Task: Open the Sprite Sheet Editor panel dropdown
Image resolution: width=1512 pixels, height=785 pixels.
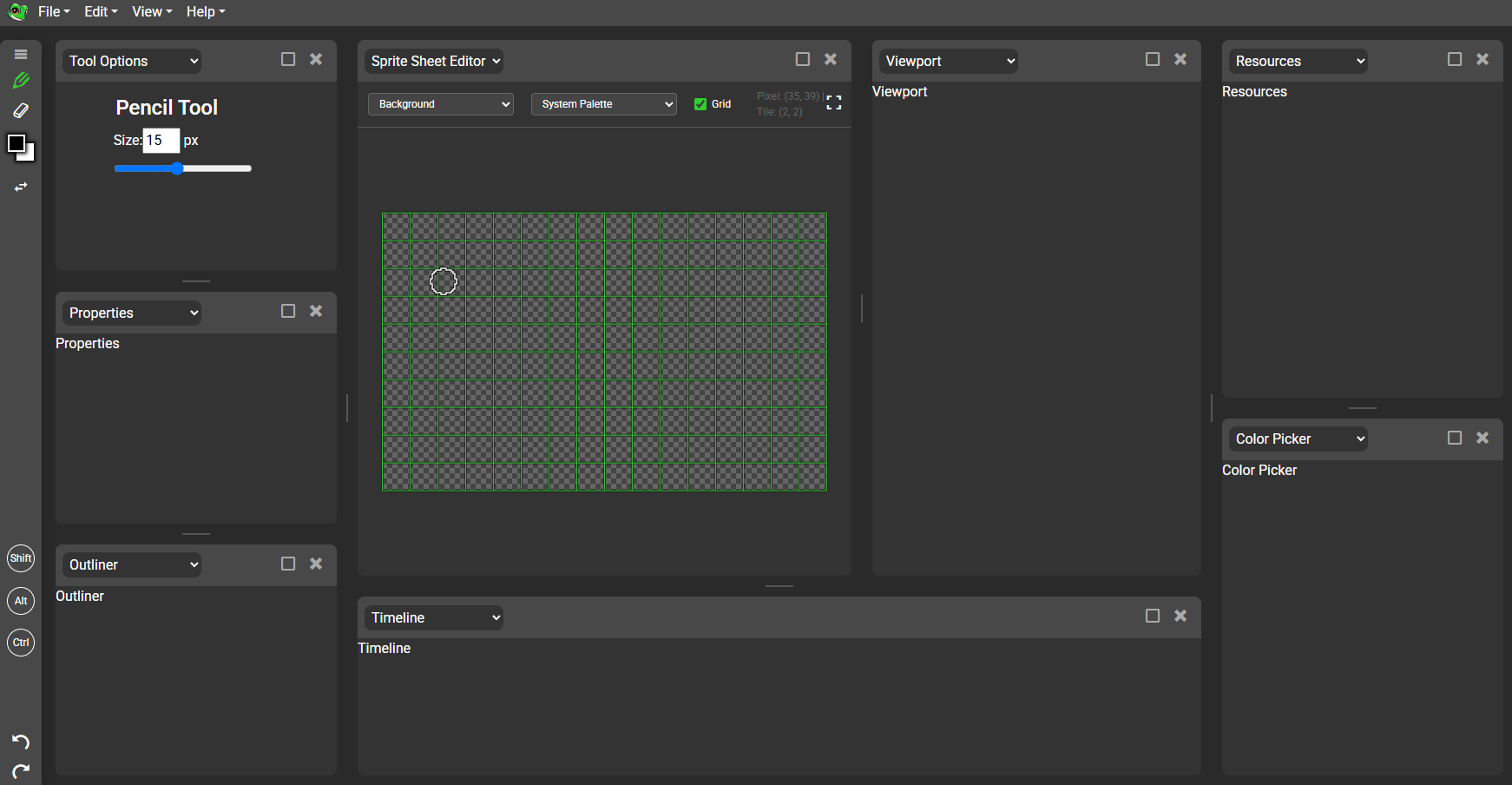Action: (x=434, y=61)
